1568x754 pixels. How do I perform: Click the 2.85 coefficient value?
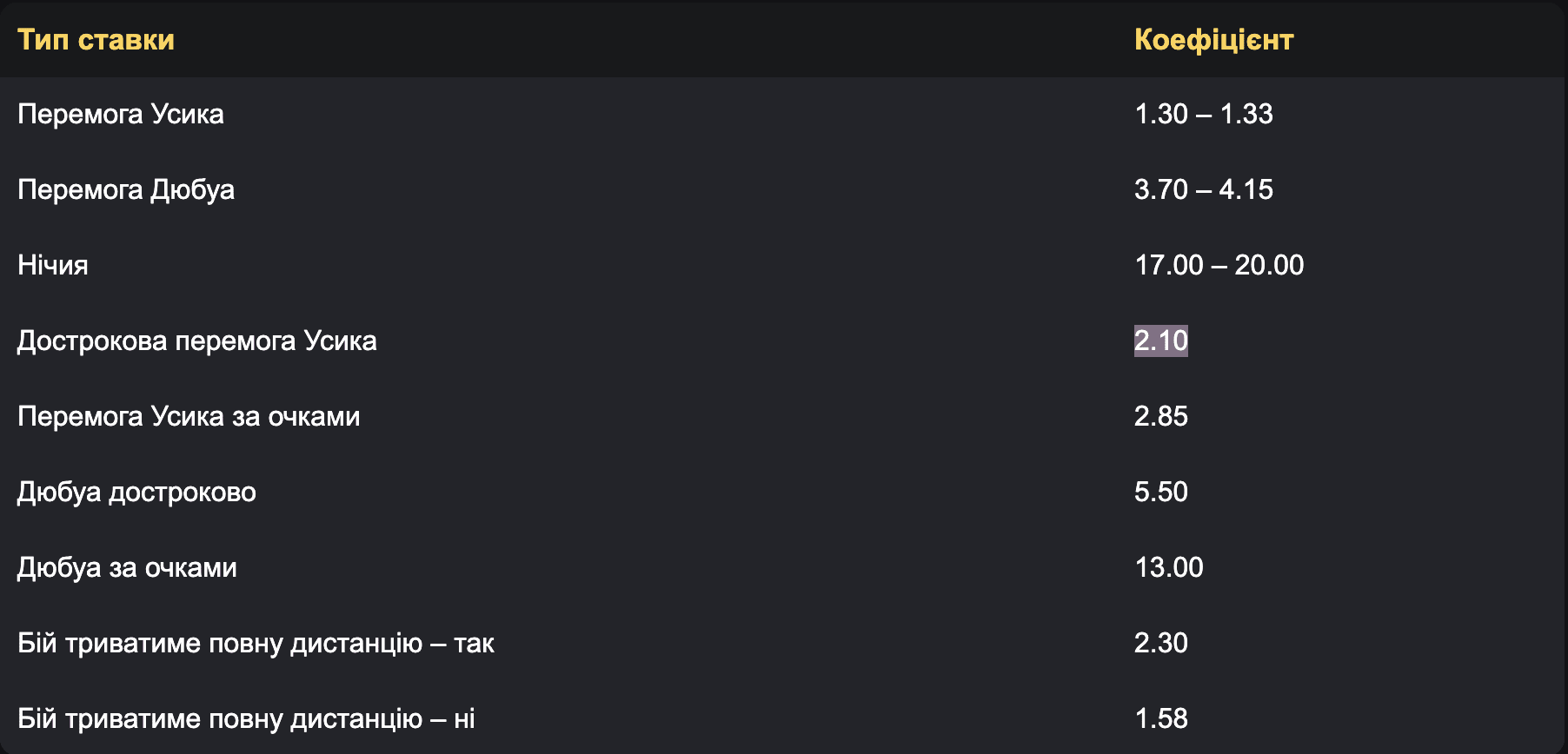tap(1161, 416)
